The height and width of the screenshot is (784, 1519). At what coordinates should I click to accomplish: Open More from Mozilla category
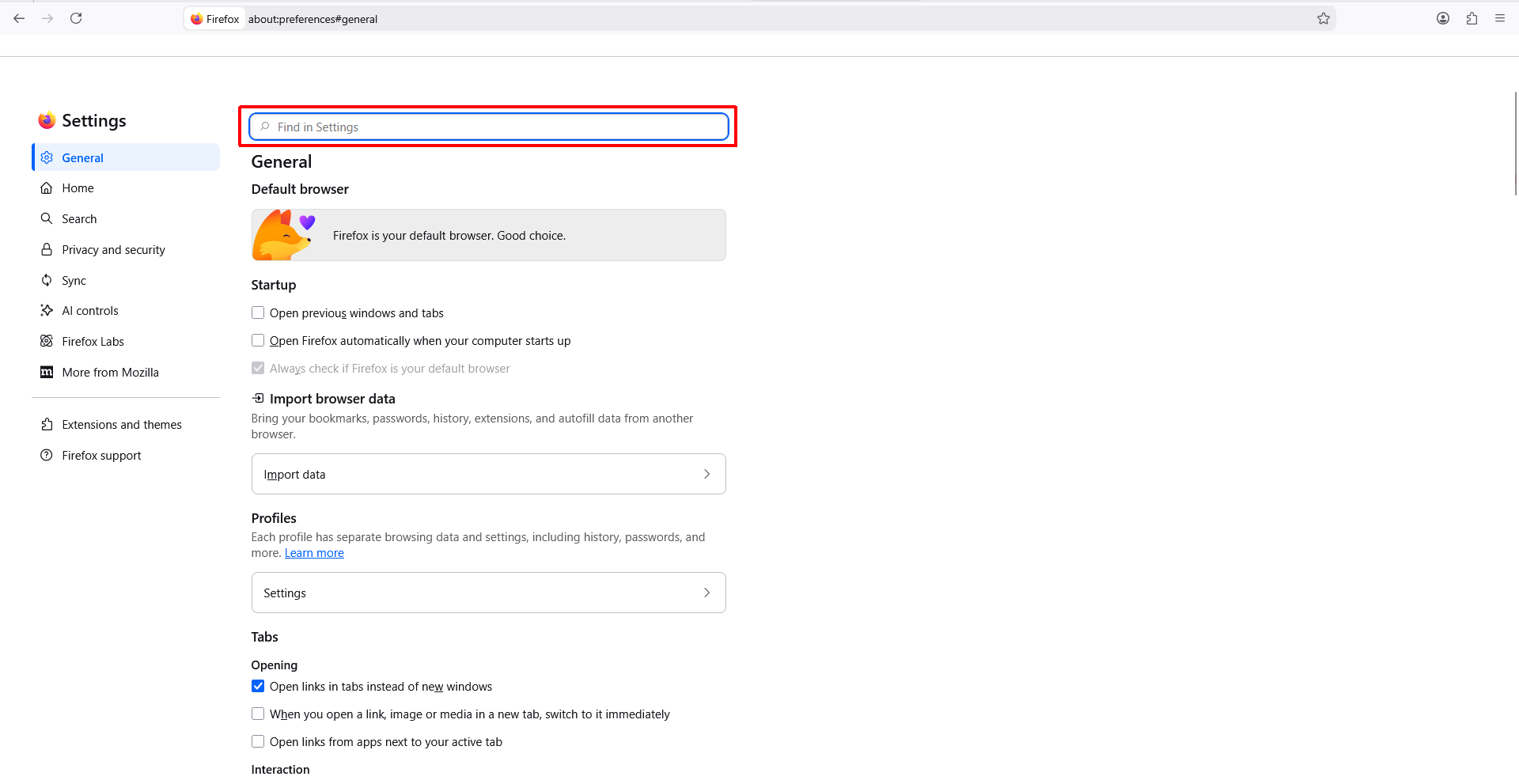pyautogui.click(x=126, y=372)
